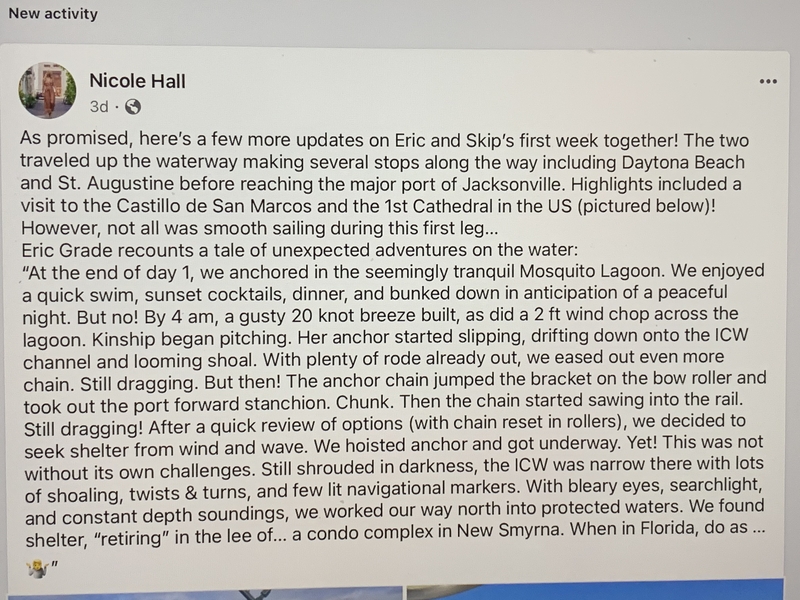800x600 pixels.
Task: Open the left photo below the post
Action: pos(200,592)
